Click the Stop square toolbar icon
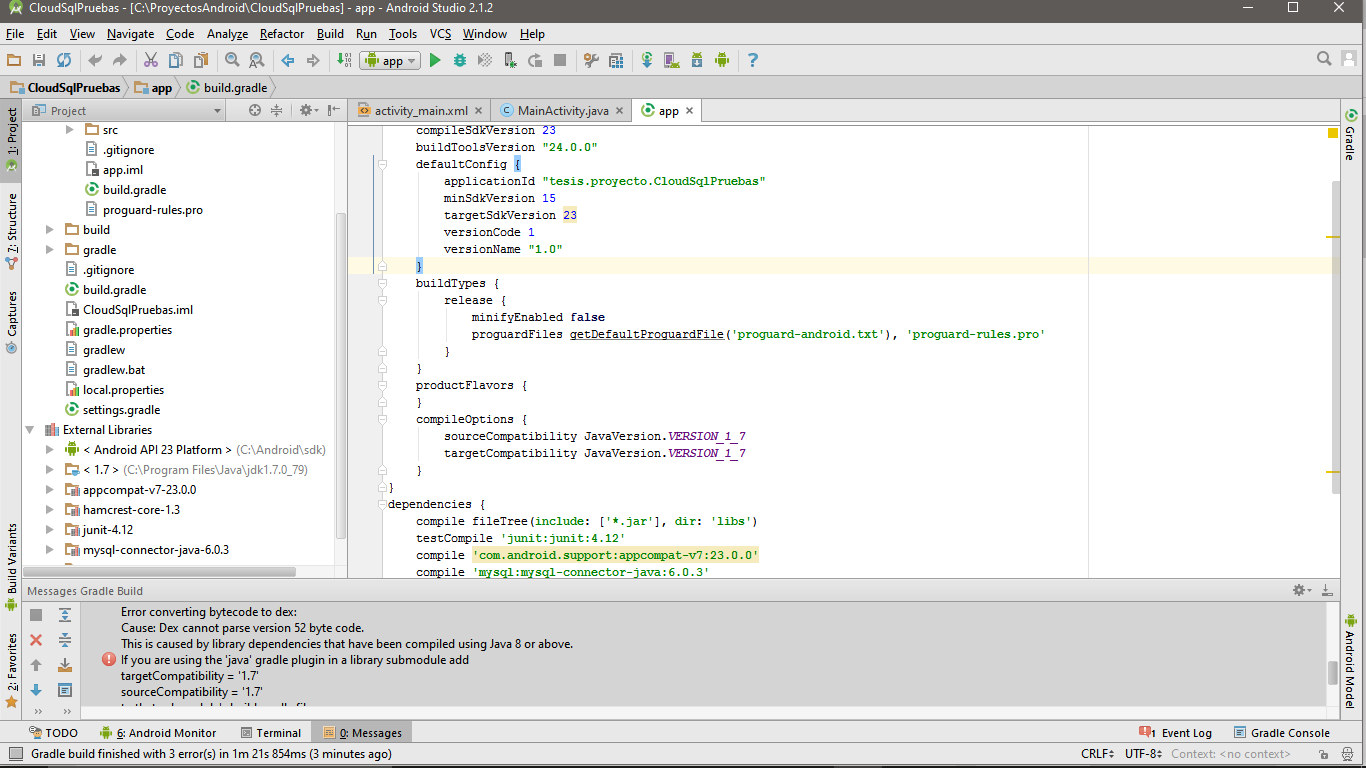This screenshot has width=1366, height=768. pos(560,60)
